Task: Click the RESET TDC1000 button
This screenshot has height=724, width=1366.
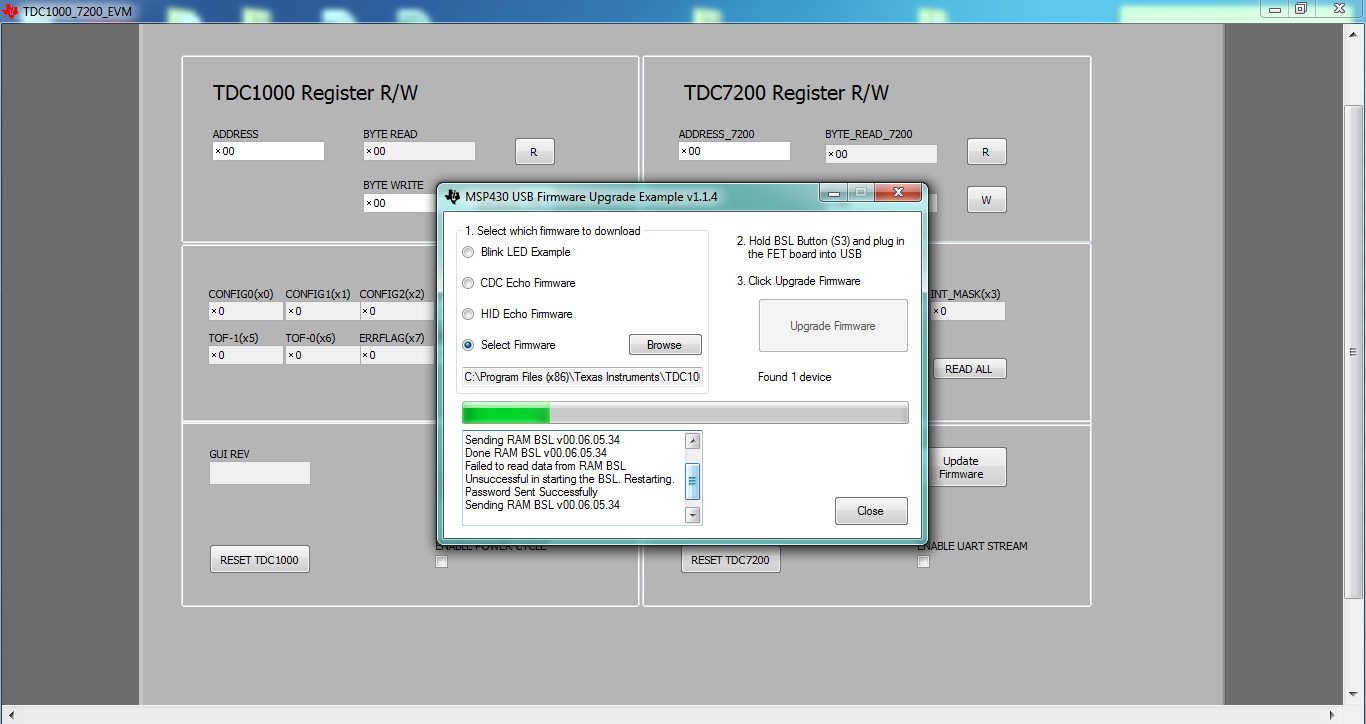Action: pos(259,559)
